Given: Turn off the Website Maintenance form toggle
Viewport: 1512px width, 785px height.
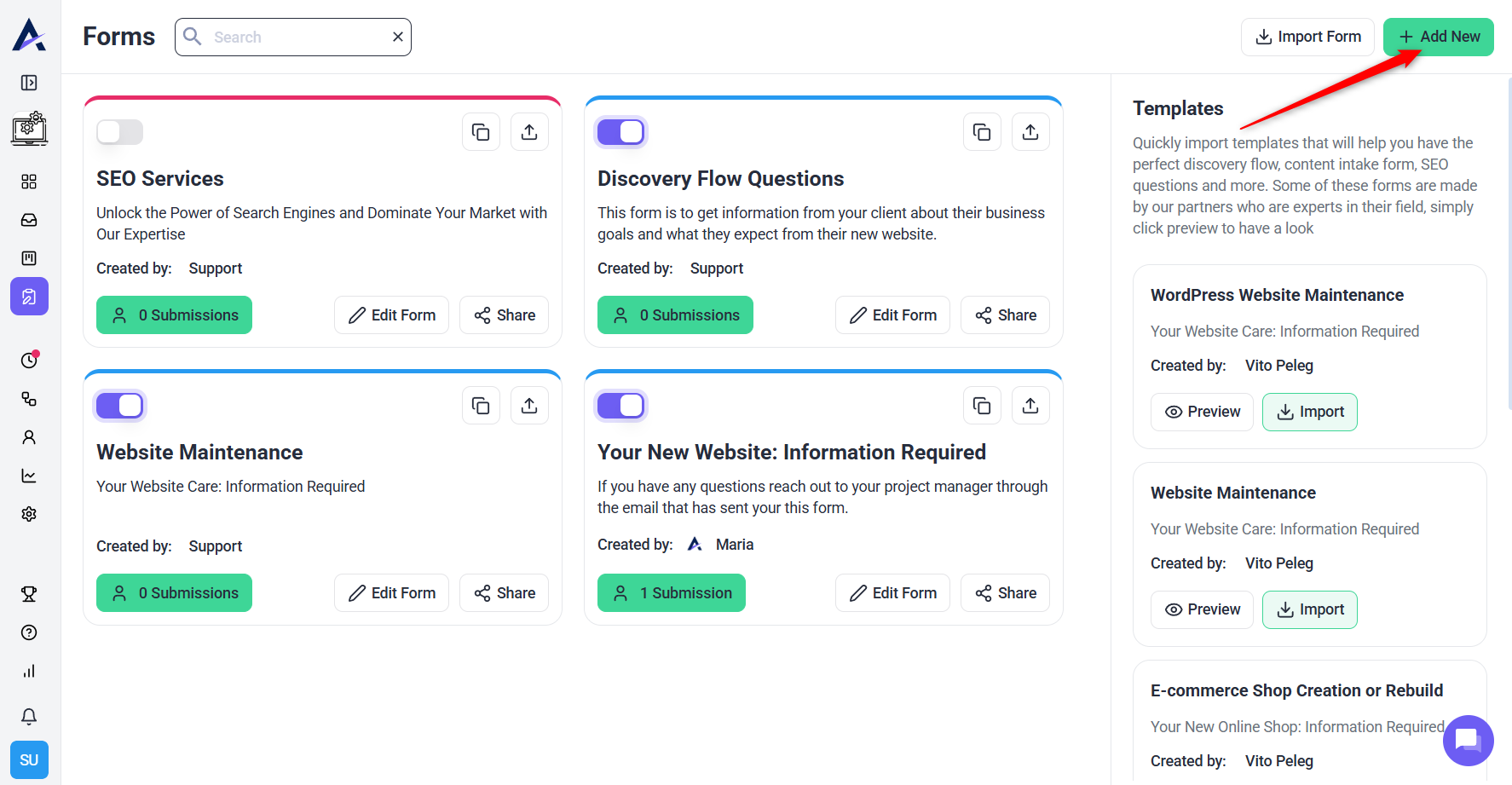Looking at the screenshot, I should click(x=119, y=406).
